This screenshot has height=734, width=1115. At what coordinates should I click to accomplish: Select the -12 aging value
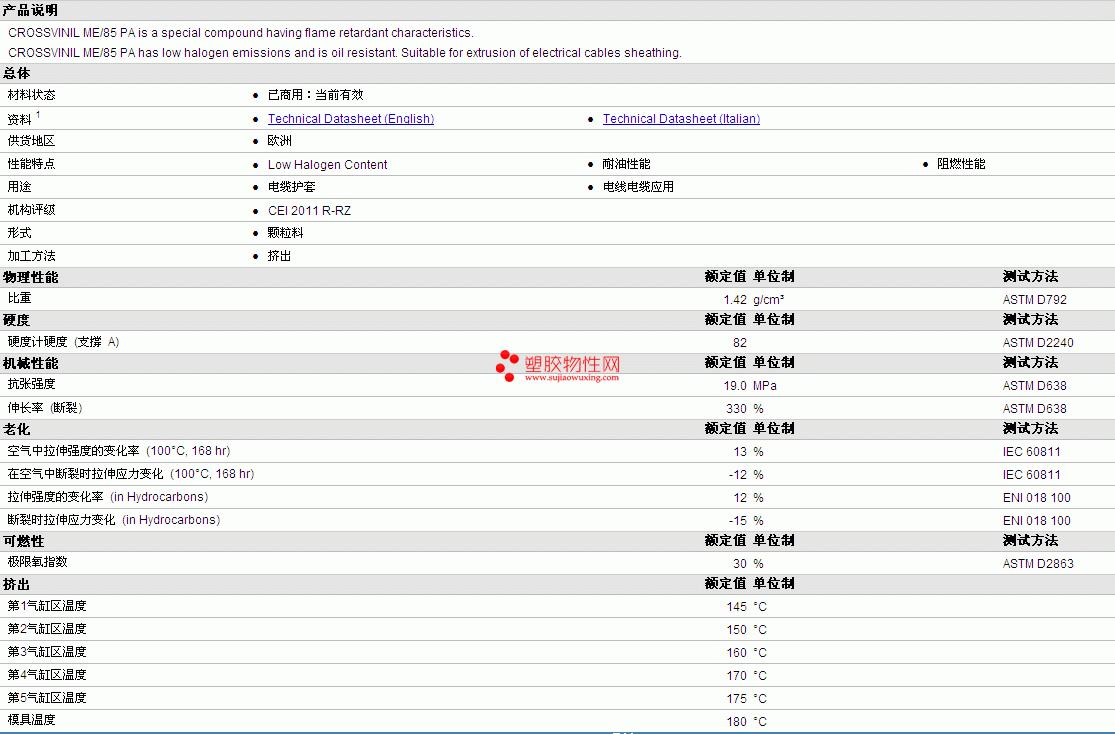click(737, 474)
